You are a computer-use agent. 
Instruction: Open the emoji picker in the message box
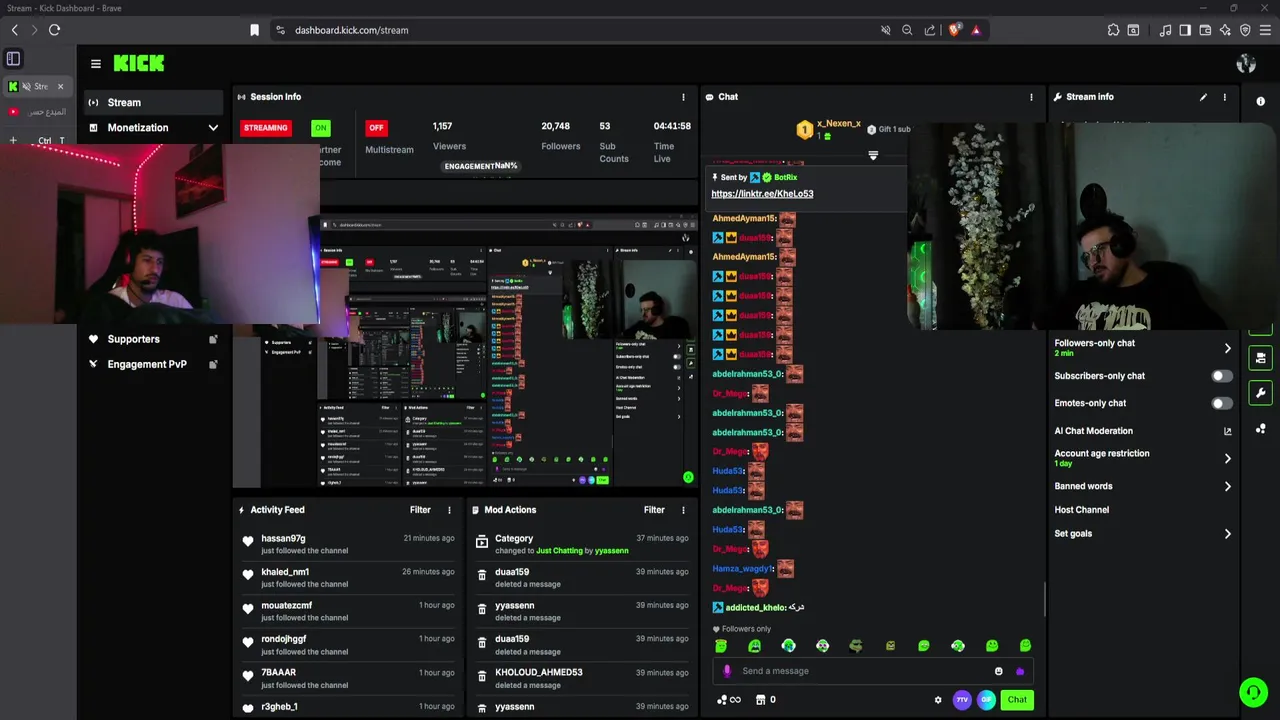pyautogui.click(x=998, y=671)
